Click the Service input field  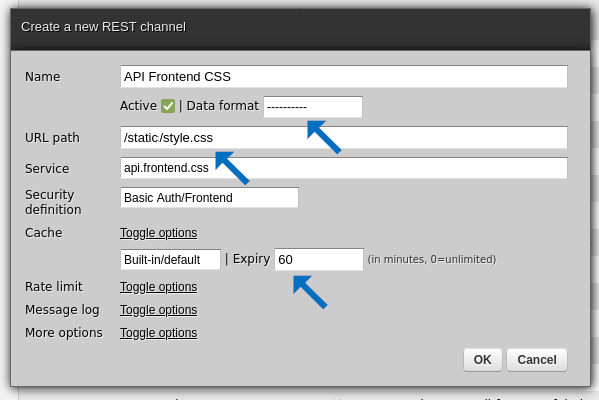pos(344,168)
